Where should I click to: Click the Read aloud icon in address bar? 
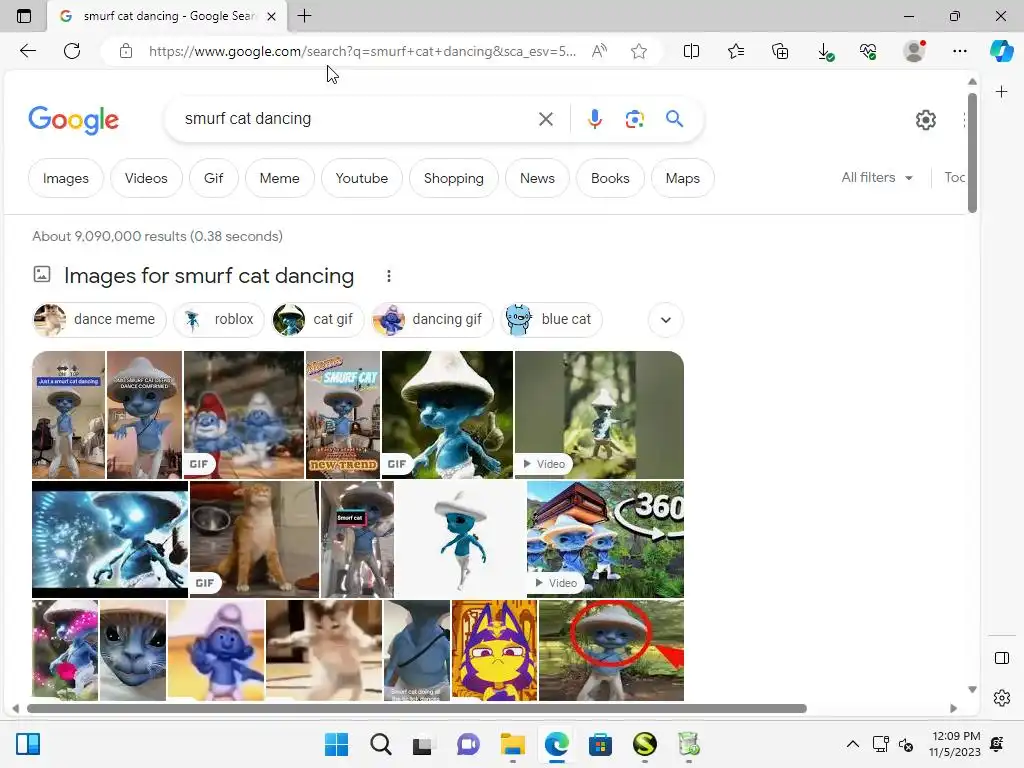(599, 51)
